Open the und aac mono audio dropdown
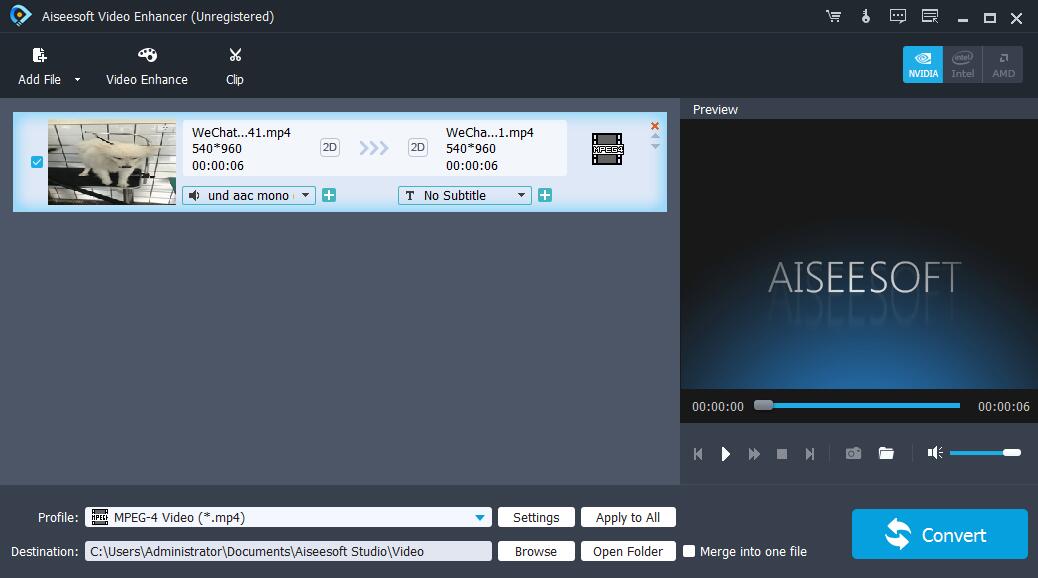 249,195
